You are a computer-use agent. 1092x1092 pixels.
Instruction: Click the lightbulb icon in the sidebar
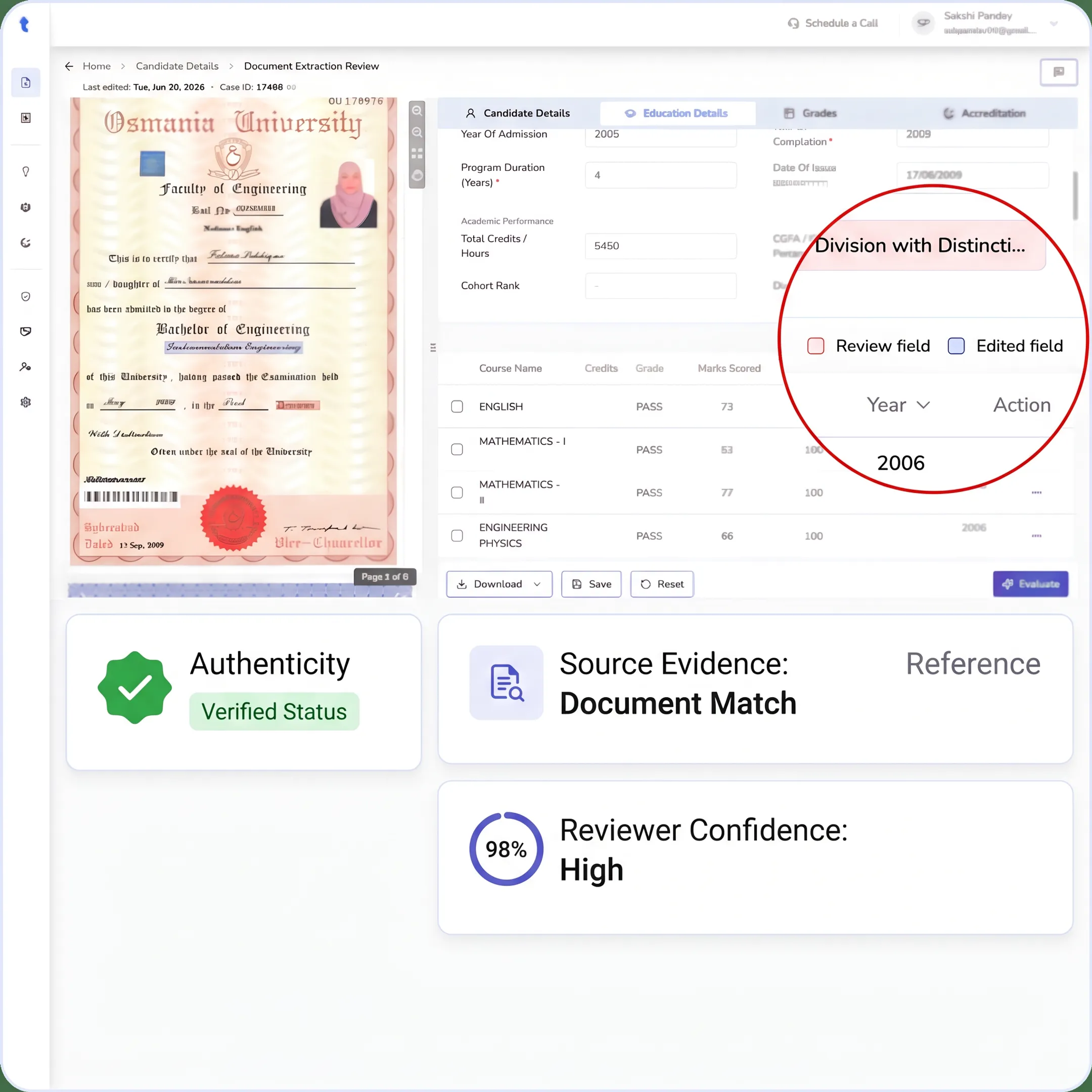click(x=26, y=172)
